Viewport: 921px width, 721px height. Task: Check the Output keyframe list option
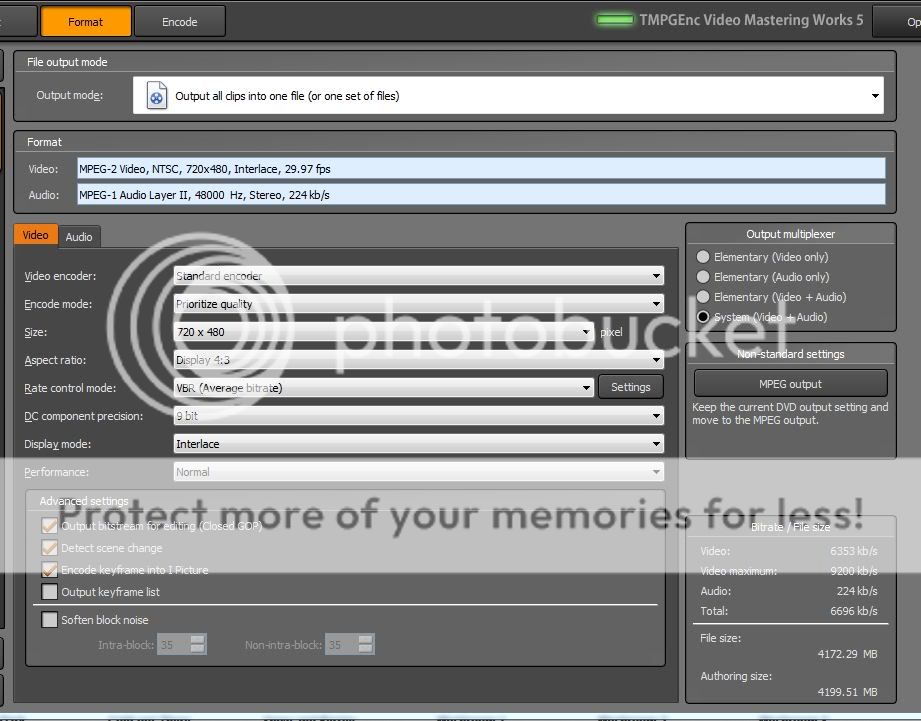coord(50,592)
